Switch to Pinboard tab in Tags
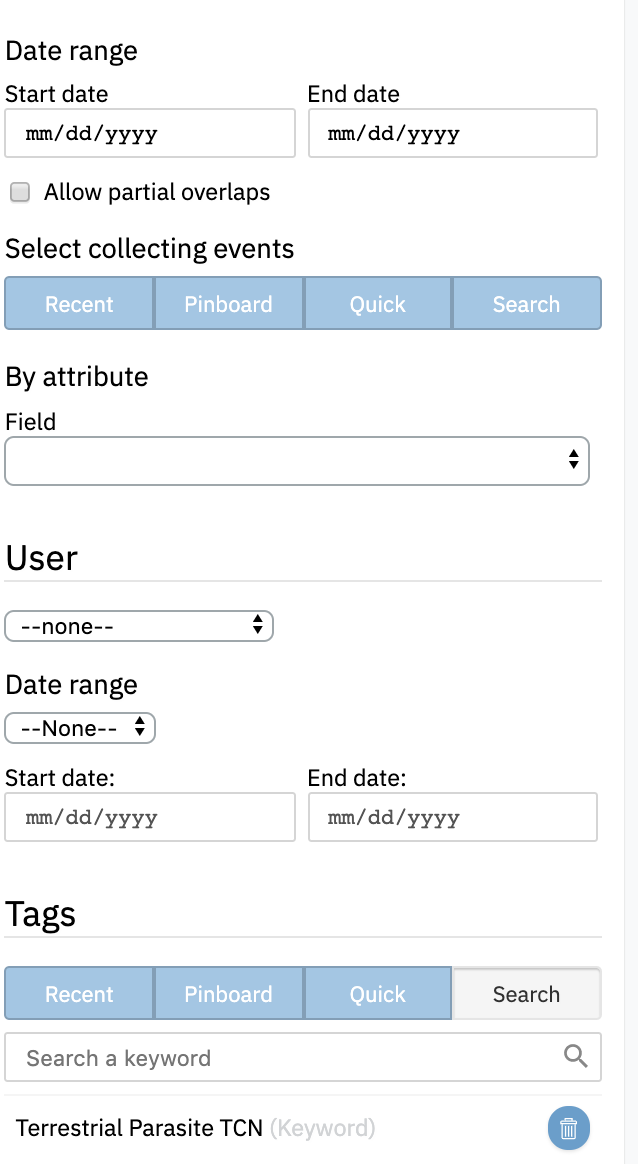The height and width of the screenshot is (1164, 638). pyautogui.click(x=229, y=994)
